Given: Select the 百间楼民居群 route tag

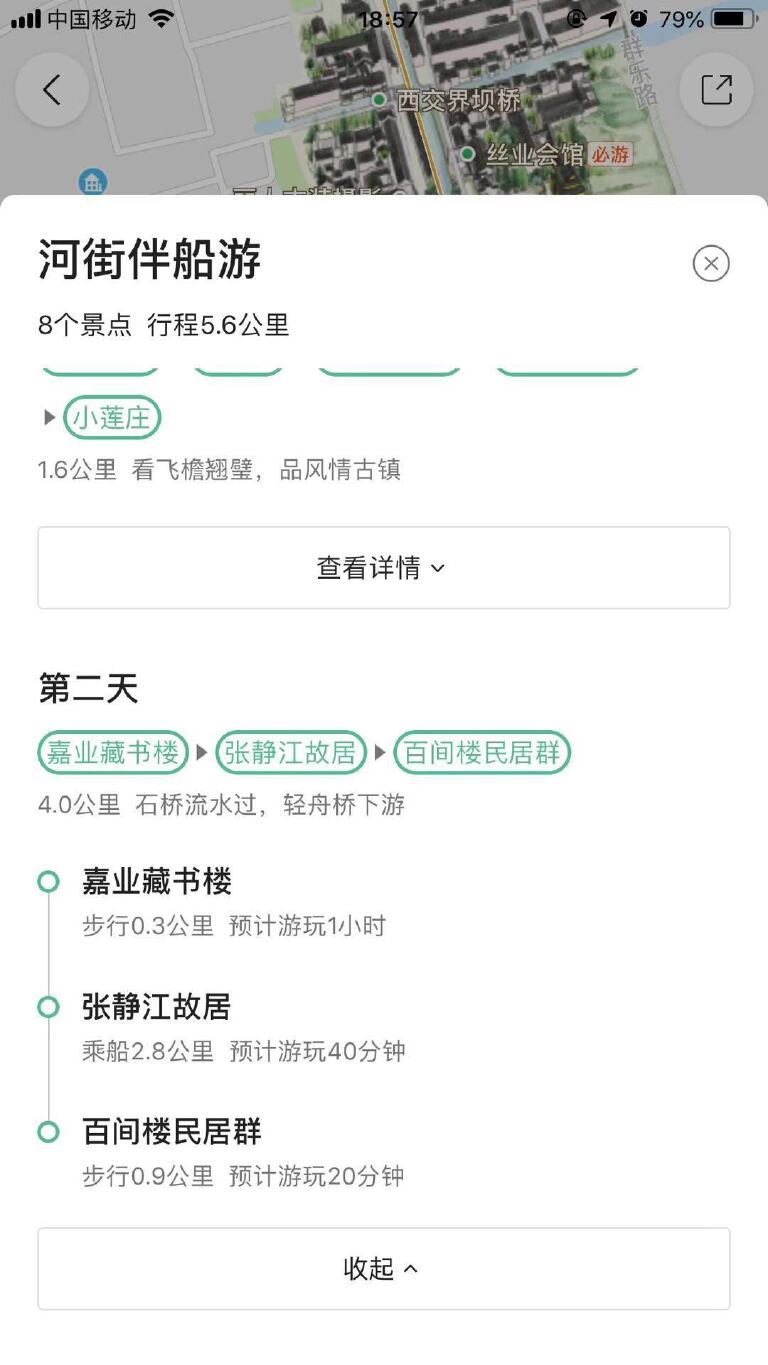Looking at the screenshot, I should point(482,753).
